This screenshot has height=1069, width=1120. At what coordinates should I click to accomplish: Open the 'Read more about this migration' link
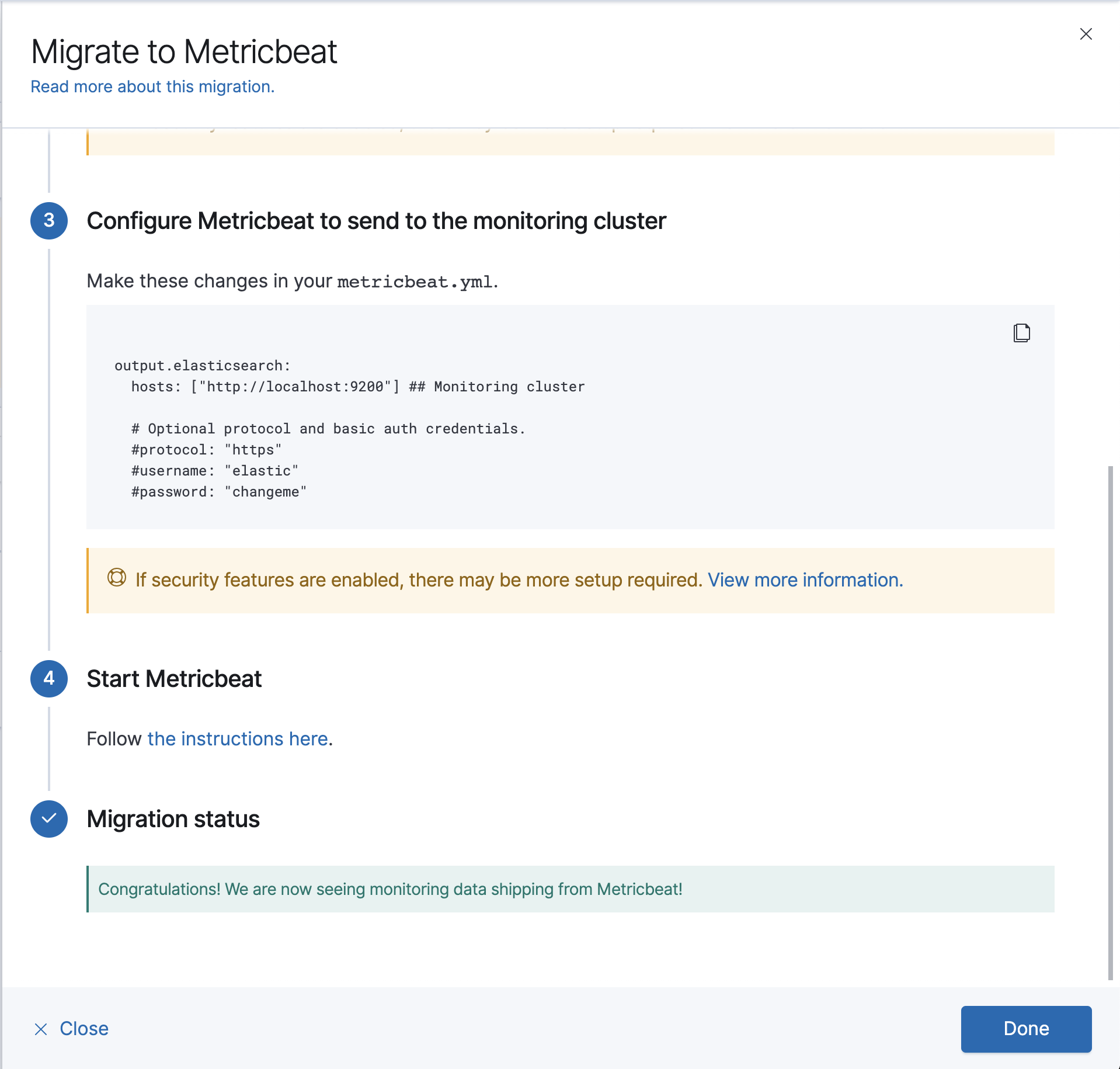[x=152, y=86]
